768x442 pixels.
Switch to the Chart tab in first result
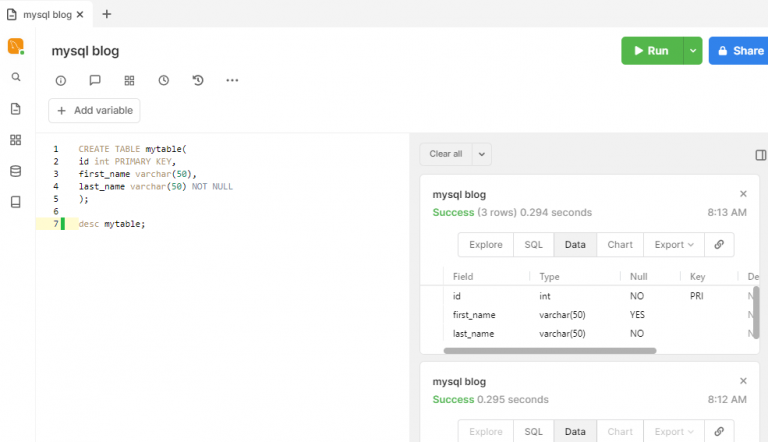620,244
